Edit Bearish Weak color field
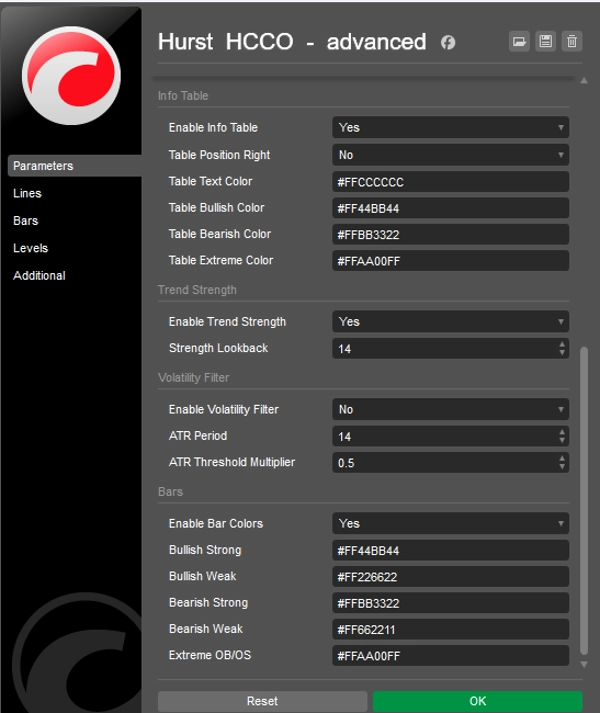This screenshot has height=713, width=600. click(x=450, y=630)
